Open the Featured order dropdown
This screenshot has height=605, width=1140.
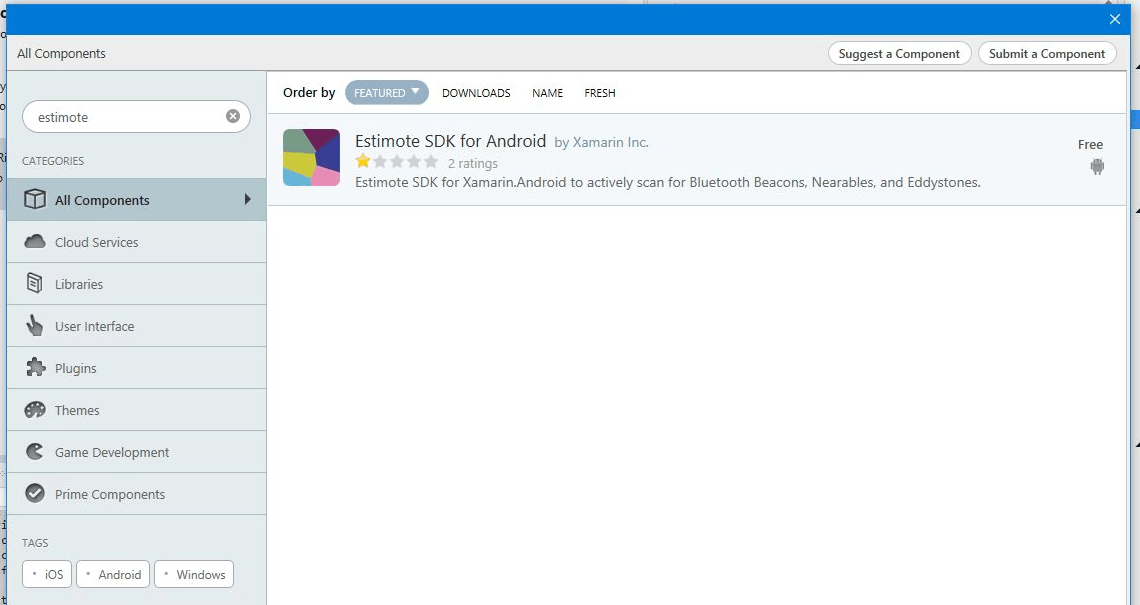pyautogui.click(x=386, y=93)
